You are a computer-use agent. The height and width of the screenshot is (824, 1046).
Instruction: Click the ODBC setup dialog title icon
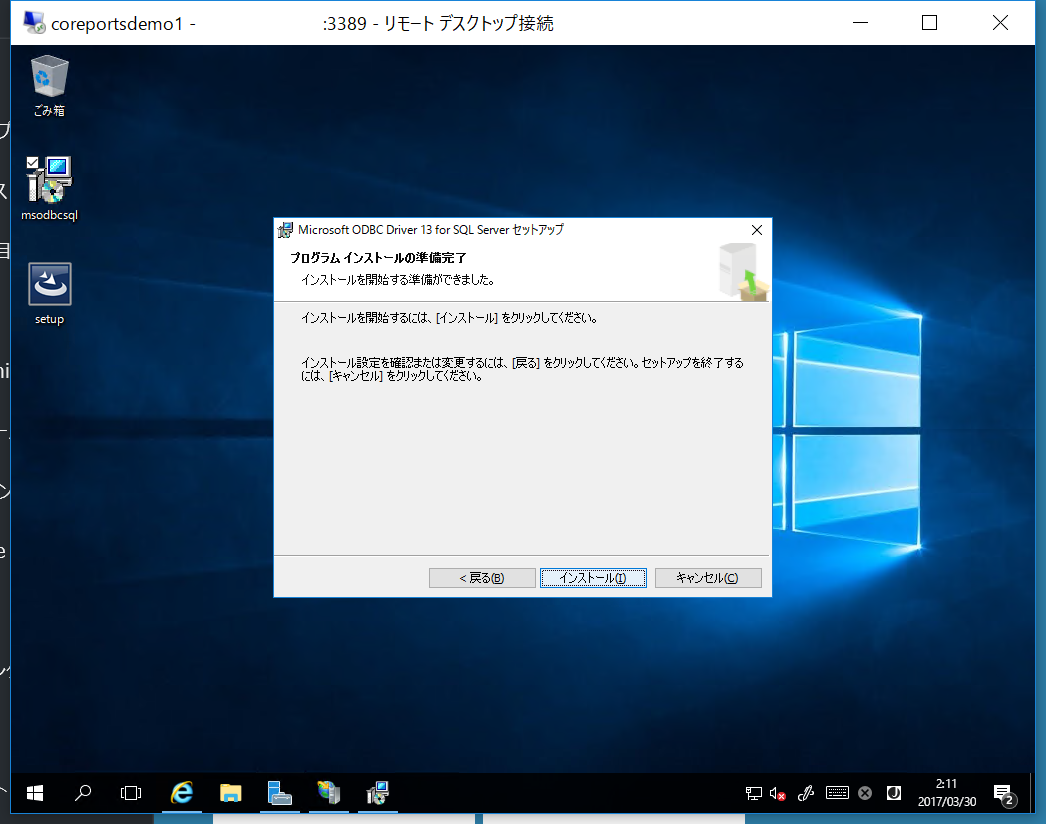pyautogui.click(x=286, y=230)
